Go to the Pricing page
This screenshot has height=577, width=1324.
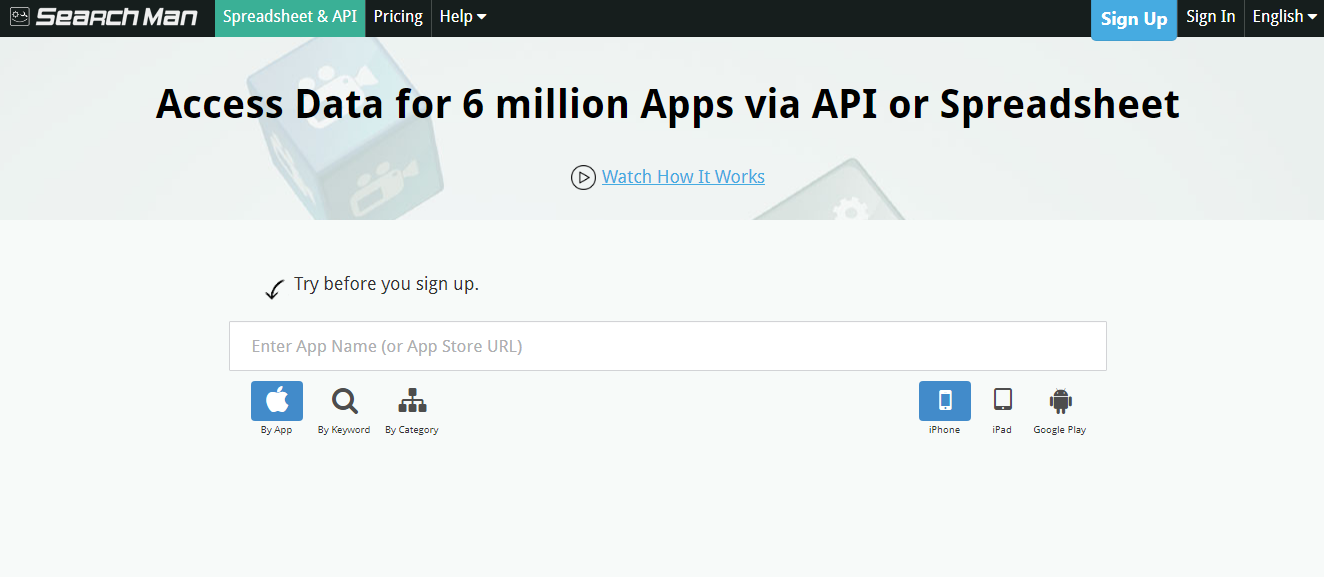pos(398,17)
